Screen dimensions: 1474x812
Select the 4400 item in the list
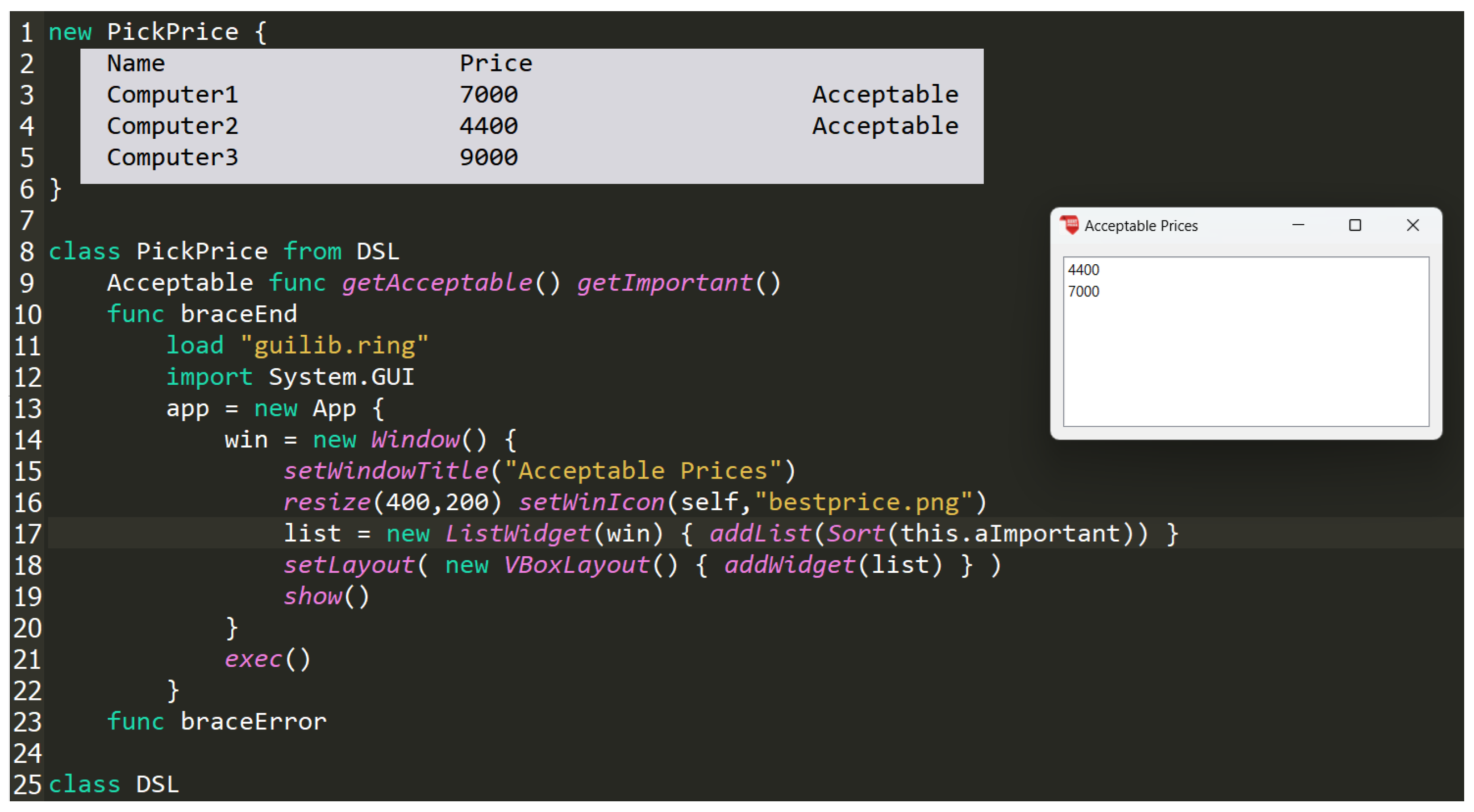[1083, 270]
